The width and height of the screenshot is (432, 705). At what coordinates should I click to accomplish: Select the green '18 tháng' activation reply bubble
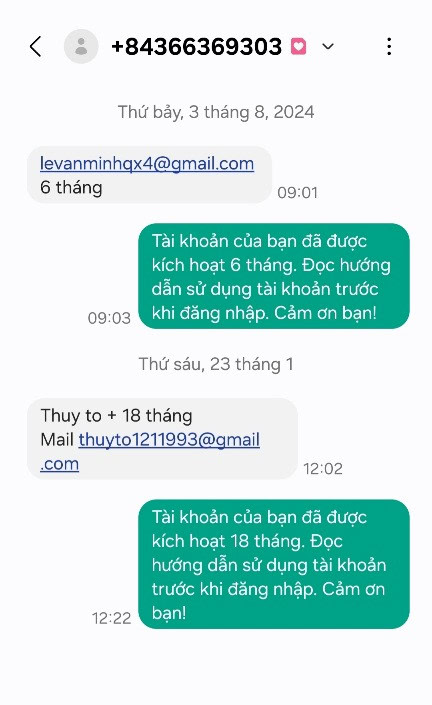[x=274, y=564]
